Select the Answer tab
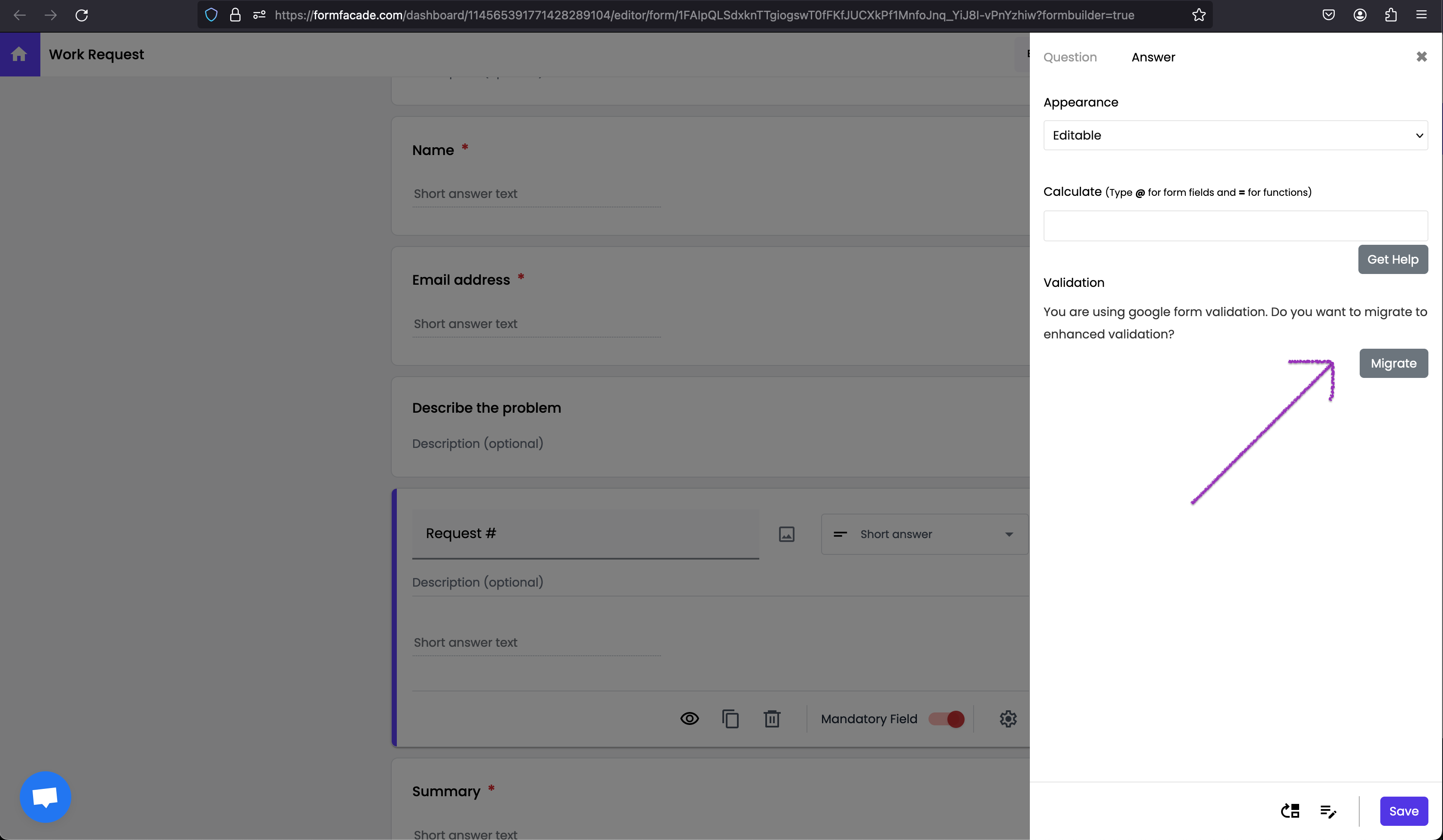1443x840 pixels. point(1153,57)
